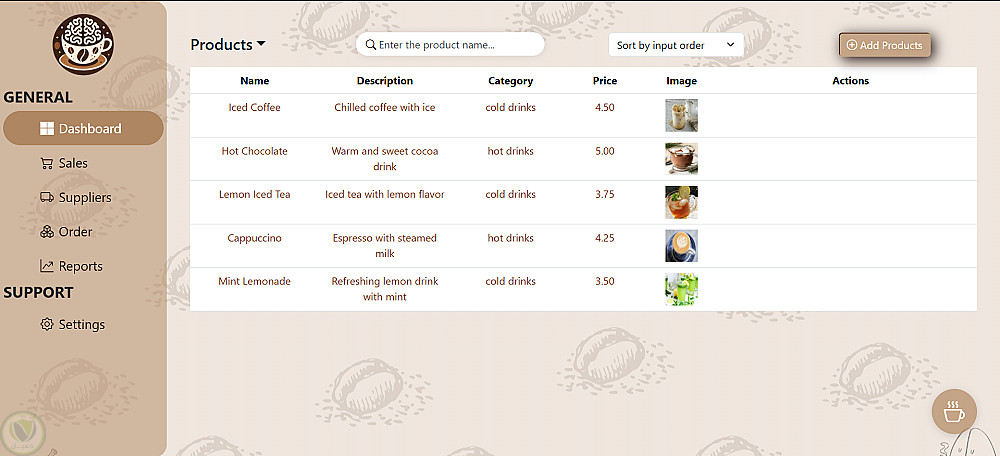
Task: View the Mint Lemonade product image
Action: click(x=681, y=289)
